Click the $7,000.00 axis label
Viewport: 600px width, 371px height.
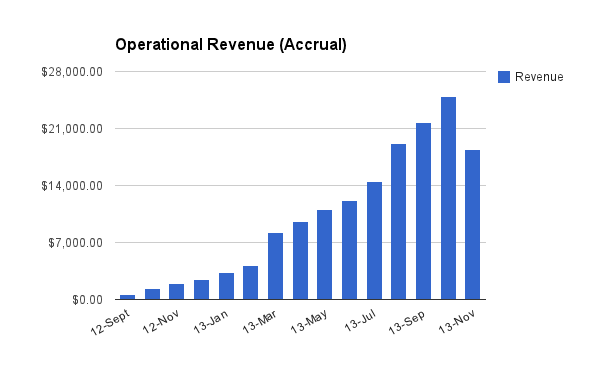(75, 243)
